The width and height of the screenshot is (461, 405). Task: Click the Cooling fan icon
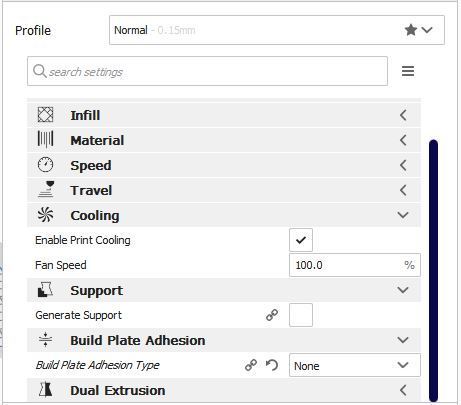[x=45, y=215]
